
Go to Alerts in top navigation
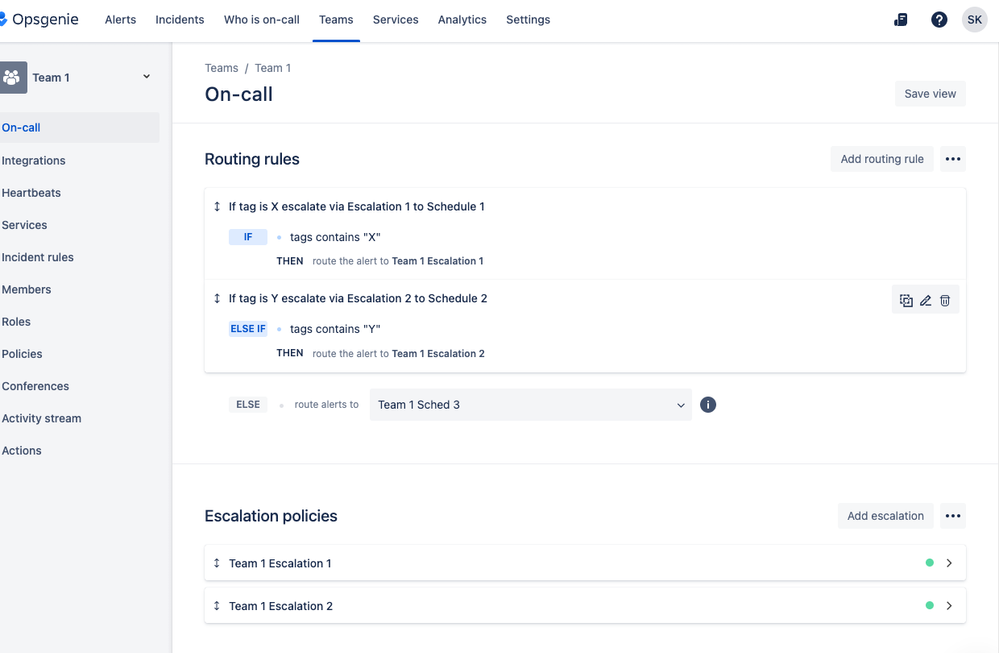click(120, 20)
